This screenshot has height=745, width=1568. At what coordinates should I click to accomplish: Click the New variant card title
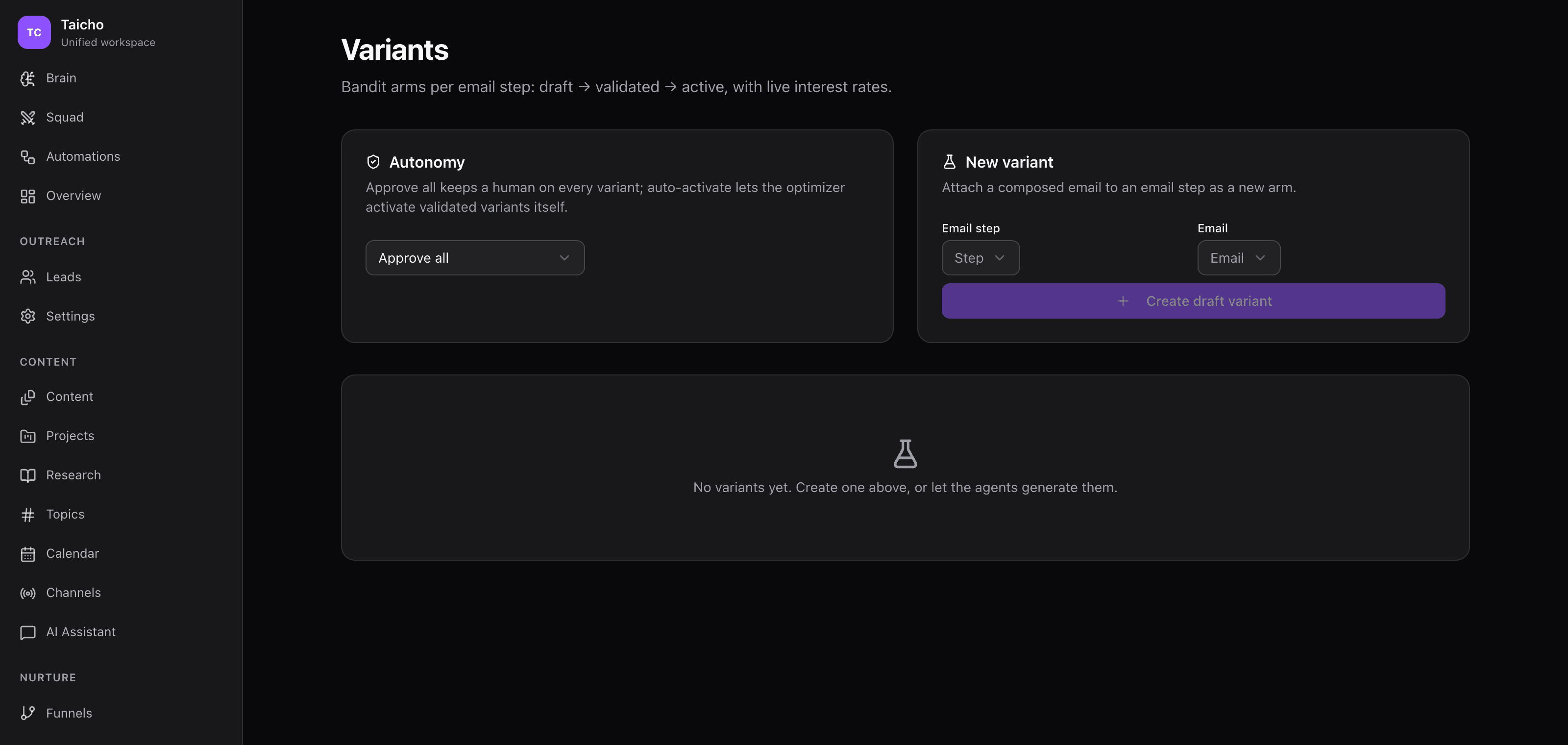point(1008,162)
